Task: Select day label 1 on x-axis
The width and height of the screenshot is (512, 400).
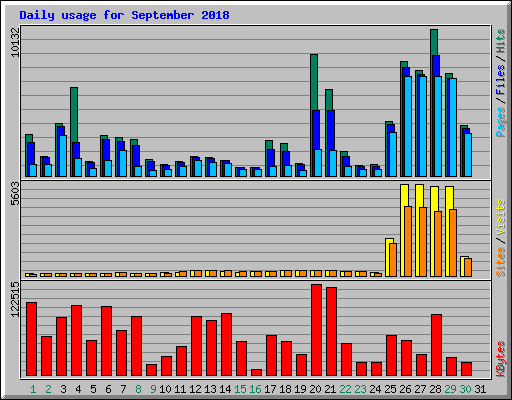Action: (33, 389)
